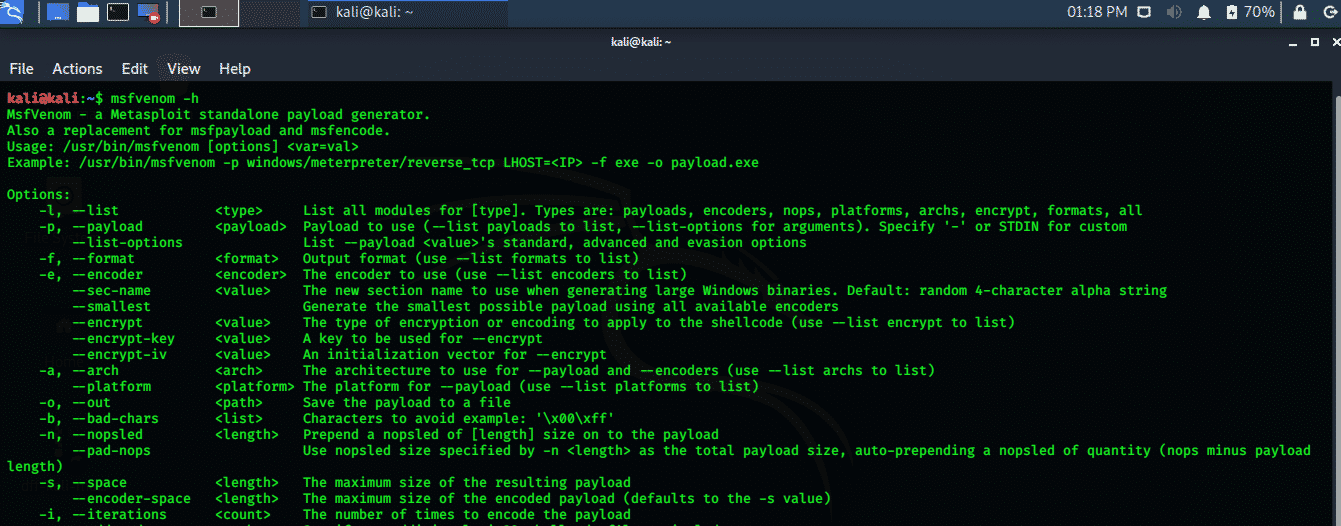Open the Actions menu
Viewport: 1341px width, 526px height.
[77, 68]
